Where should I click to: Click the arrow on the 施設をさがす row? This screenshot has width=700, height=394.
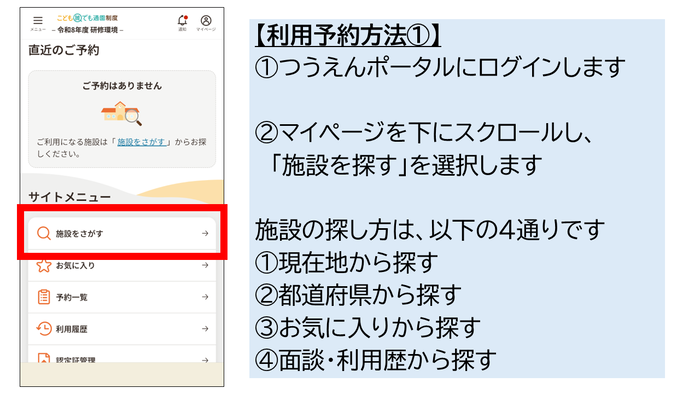pos(205,233)
